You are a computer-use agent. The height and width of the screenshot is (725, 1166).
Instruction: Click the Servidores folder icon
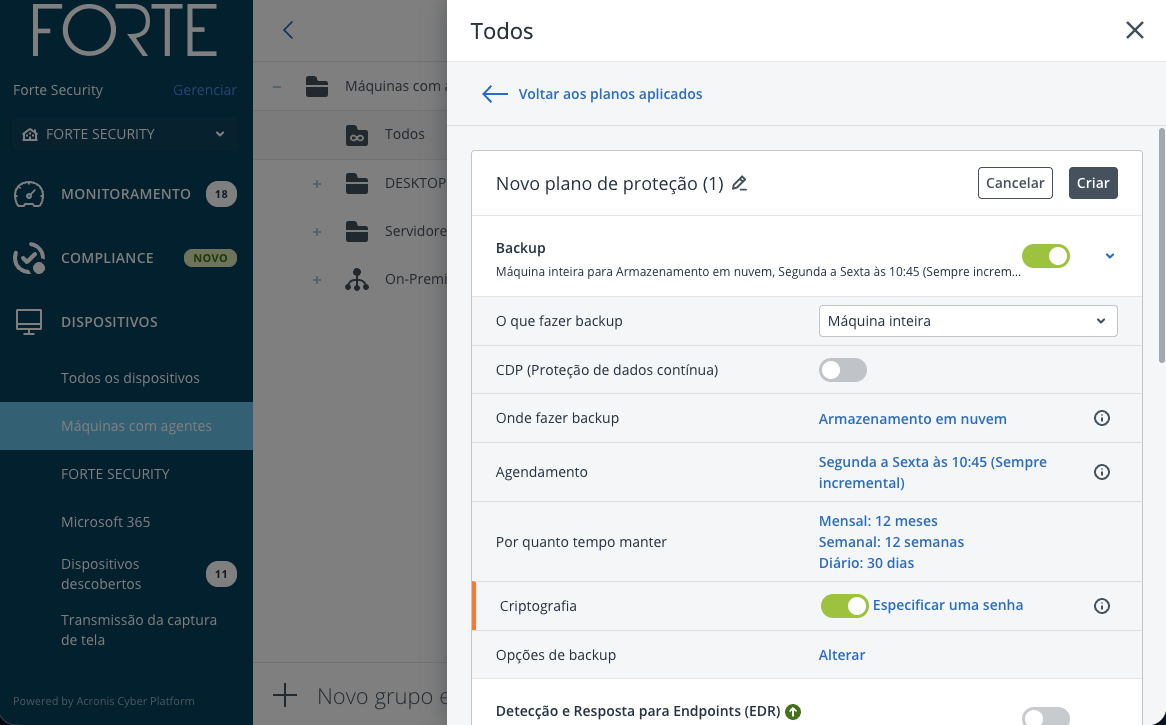tap(357, 231)
